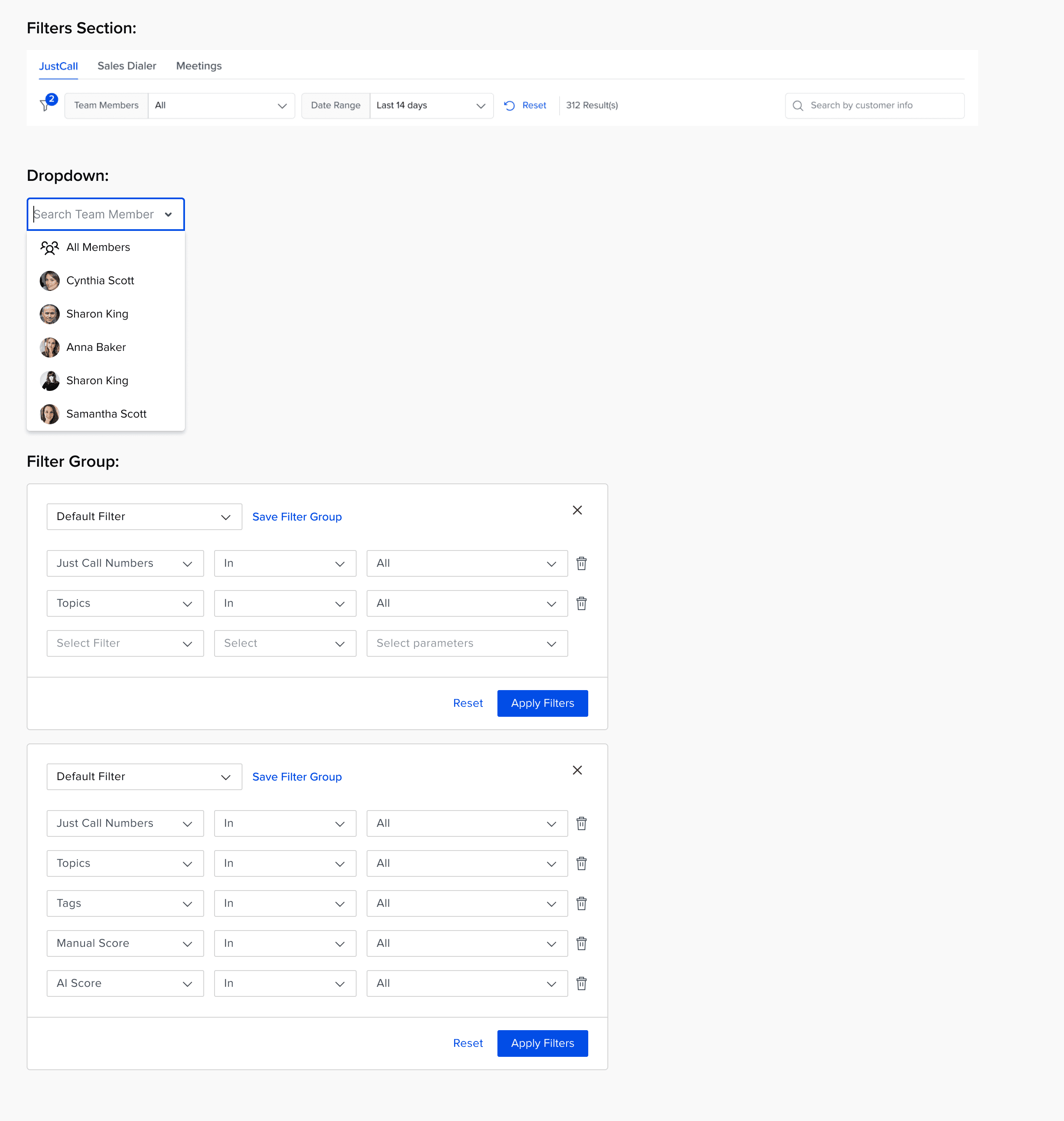Delete the Manual Score filter row
This screenshot has width=1064, height=1121.
(x=581, y=943)
